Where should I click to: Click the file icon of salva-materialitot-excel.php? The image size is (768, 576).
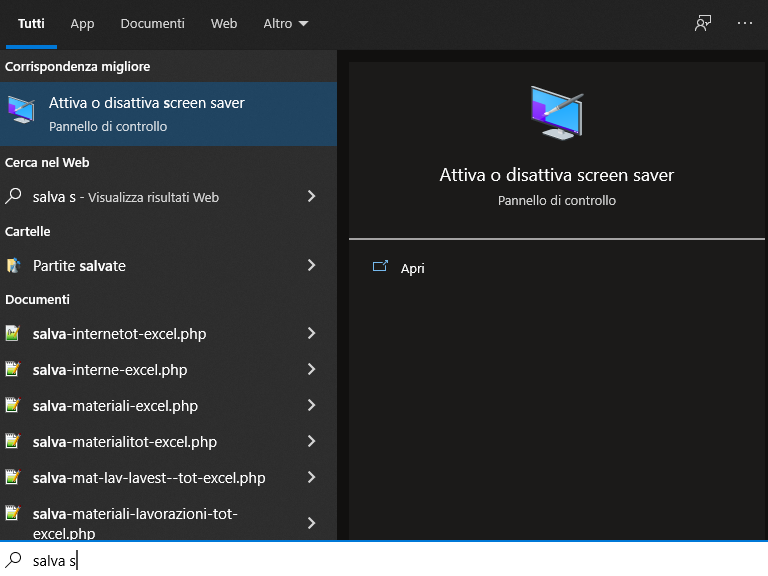point(13,441)
